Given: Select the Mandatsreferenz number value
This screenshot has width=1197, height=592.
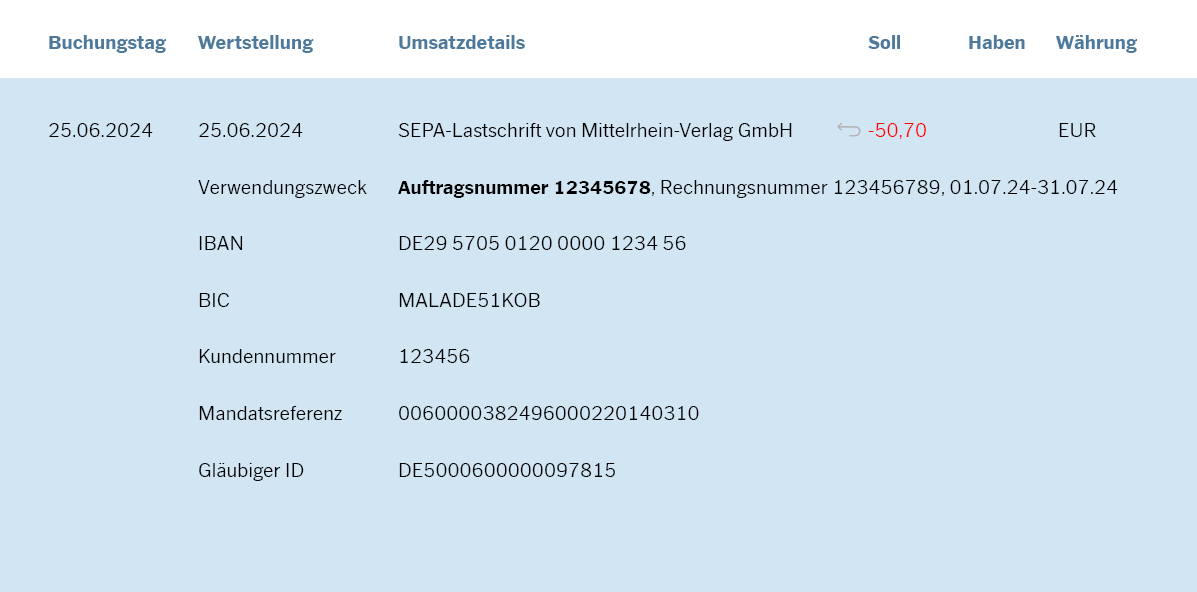Looking at the screenshot, I should [x=548, y=414].
